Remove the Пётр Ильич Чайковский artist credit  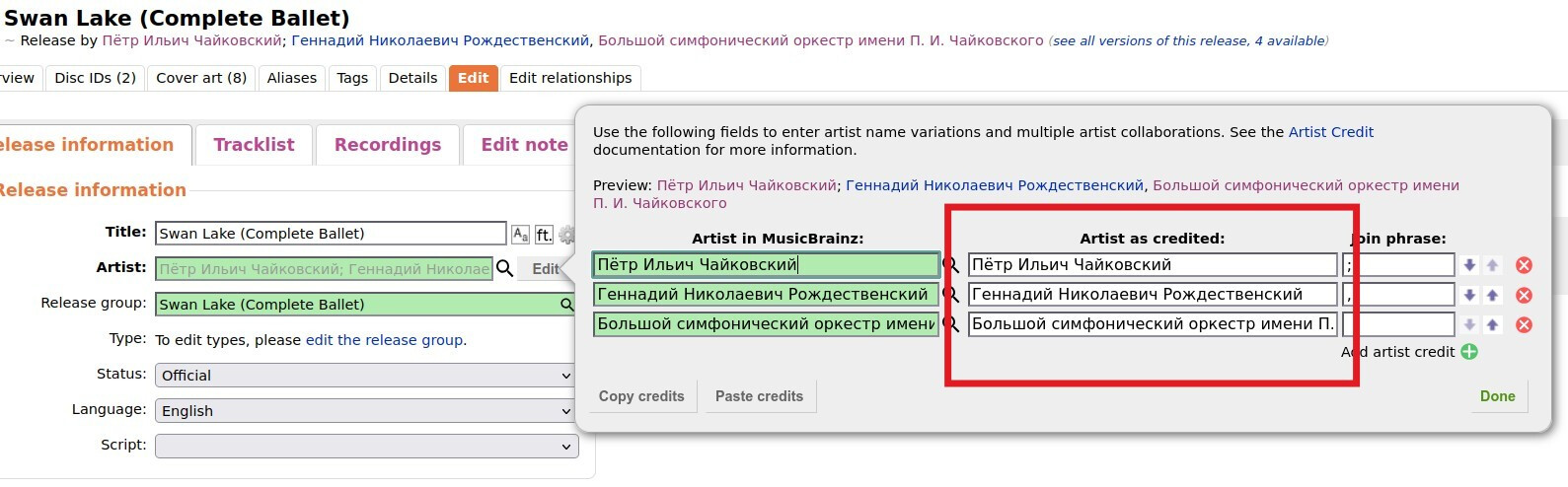pyautogui.click(x=1524, y=265)
